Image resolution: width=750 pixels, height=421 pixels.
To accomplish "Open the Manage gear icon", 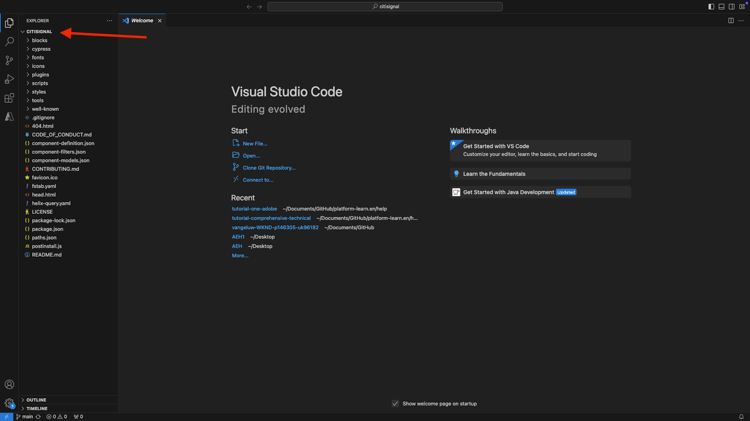I will pos(9,403).
